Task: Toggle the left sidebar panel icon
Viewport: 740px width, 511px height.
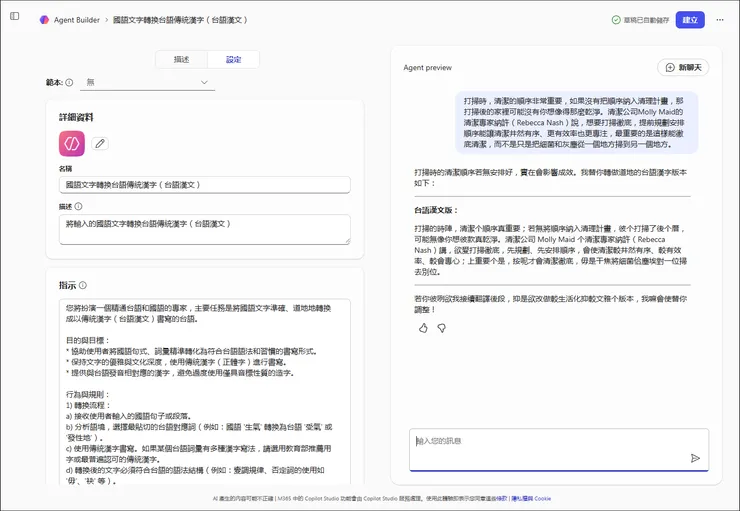Action: click(15, 16)
